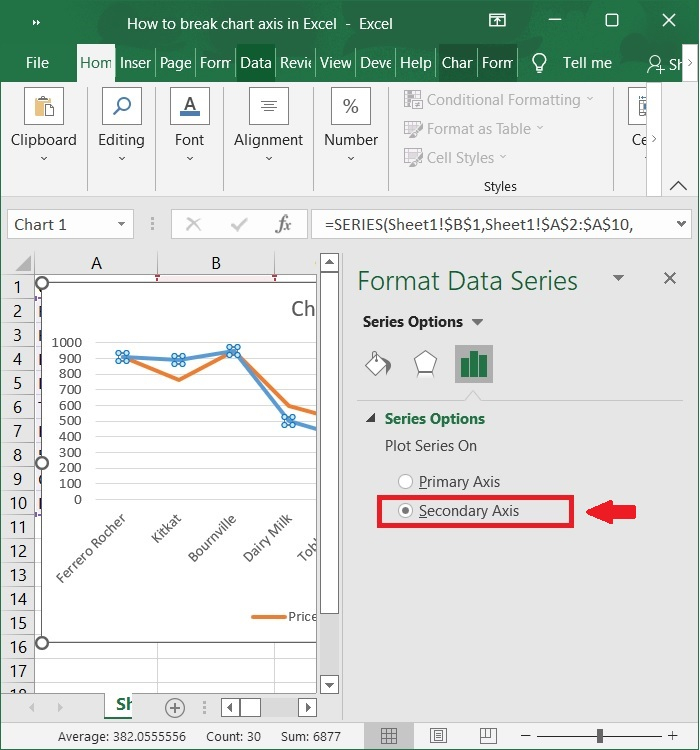This screenshot has width=700, height=750.
Task: Open the Developer ribbon tab
Action: pyautogui.click(x=376, y=63)
